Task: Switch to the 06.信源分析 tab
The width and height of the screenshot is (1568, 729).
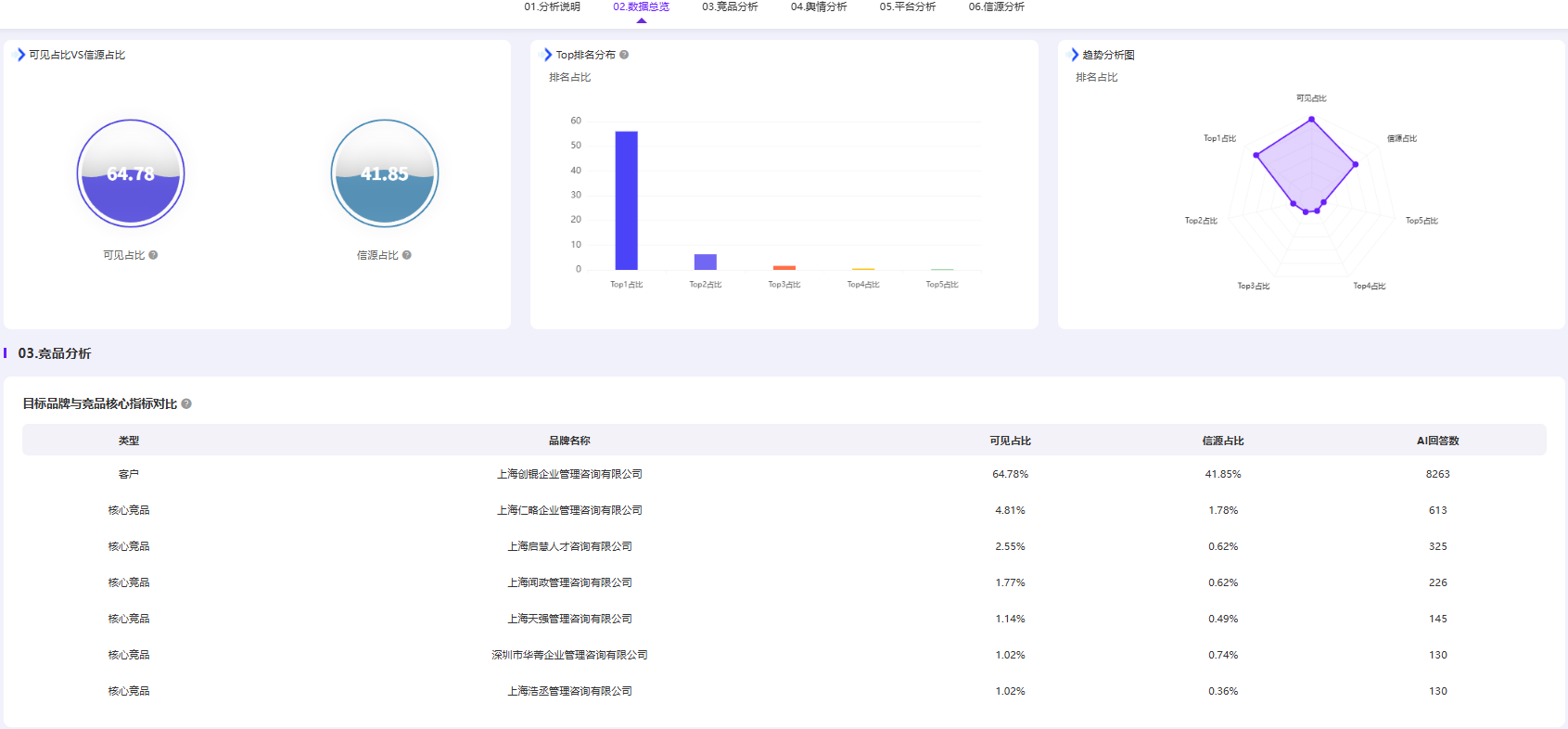Action: [997, 6]
